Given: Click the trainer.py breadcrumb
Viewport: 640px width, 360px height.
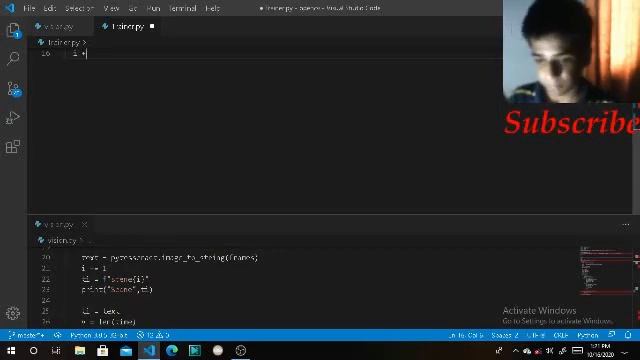Looking at the screenshot, I should point(64,42).
